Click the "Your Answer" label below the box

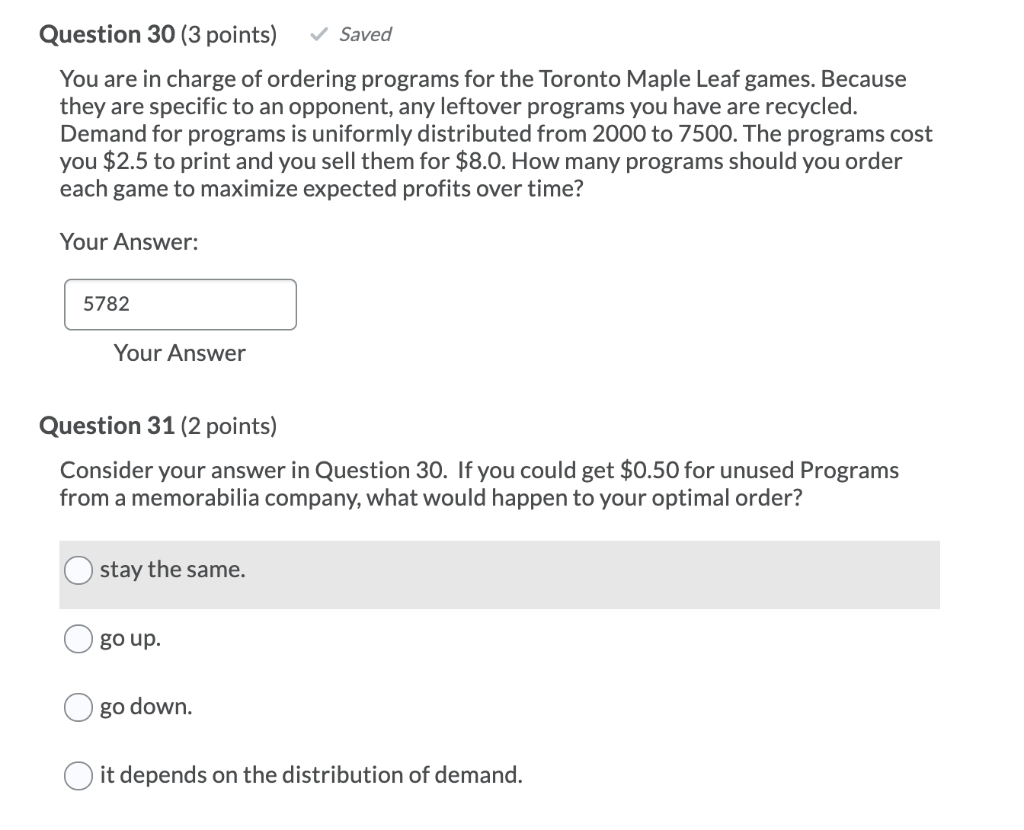pos(179,353)
